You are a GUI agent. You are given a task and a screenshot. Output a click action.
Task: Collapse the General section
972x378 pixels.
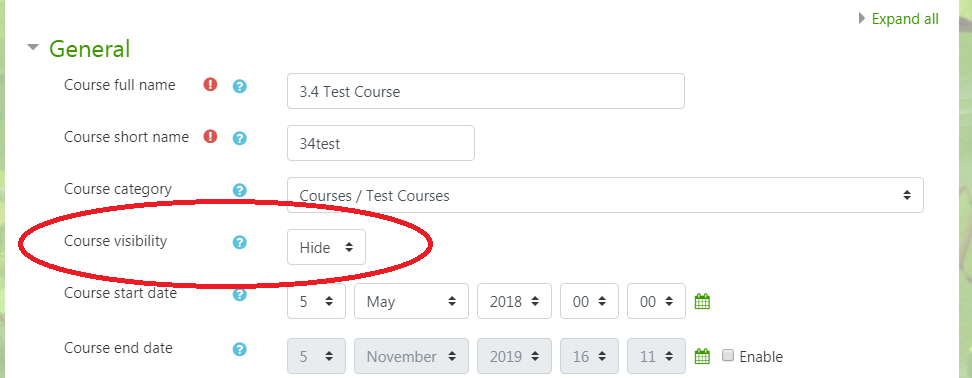pos(33,48)
